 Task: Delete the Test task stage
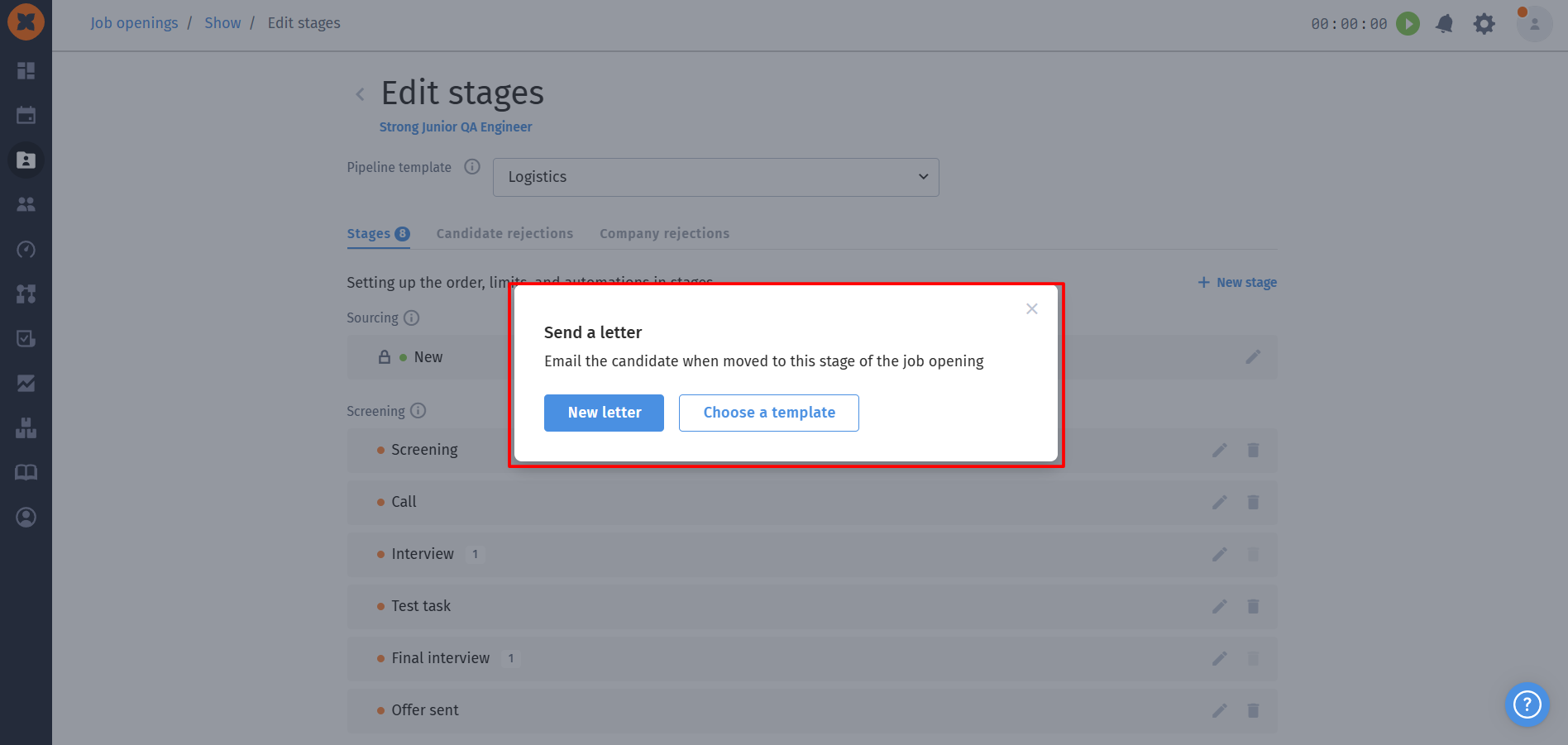1253,606
